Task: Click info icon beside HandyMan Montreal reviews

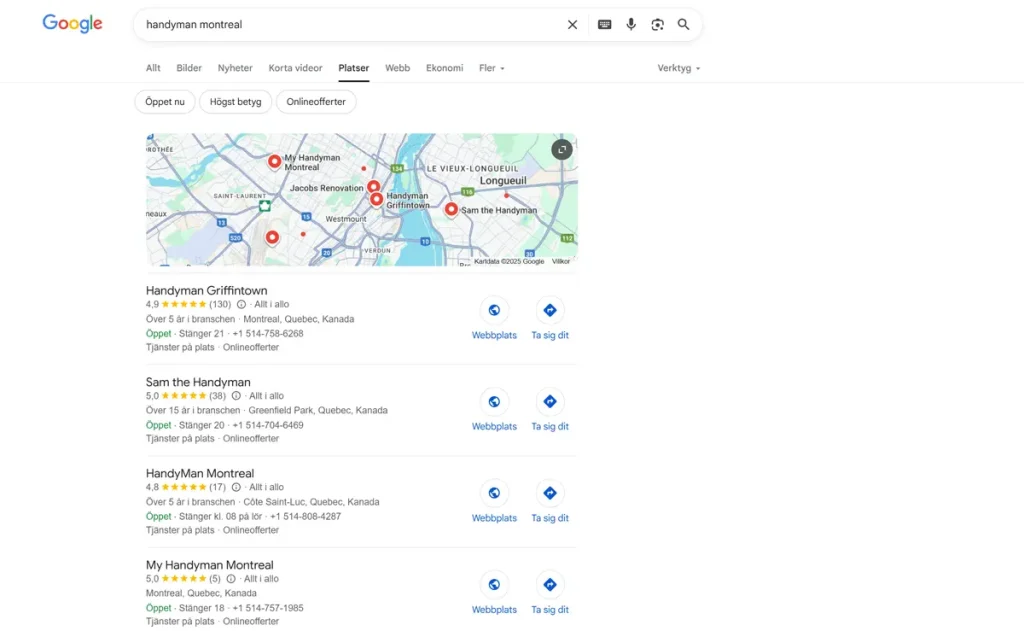Action: tap(237, 487)
